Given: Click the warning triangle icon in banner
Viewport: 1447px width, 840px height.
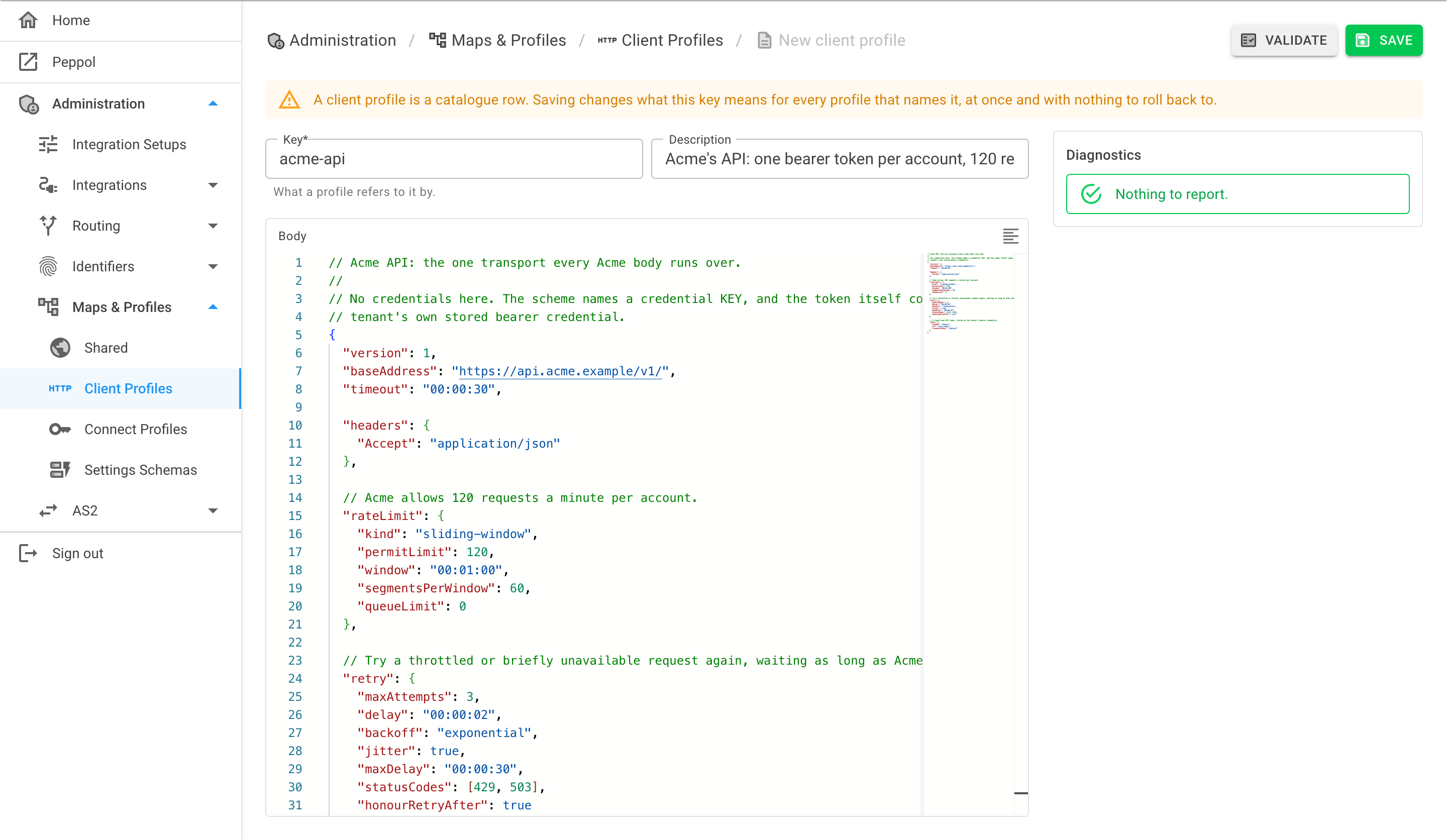Looking at the screenshot, I should [x=289, y=100].
